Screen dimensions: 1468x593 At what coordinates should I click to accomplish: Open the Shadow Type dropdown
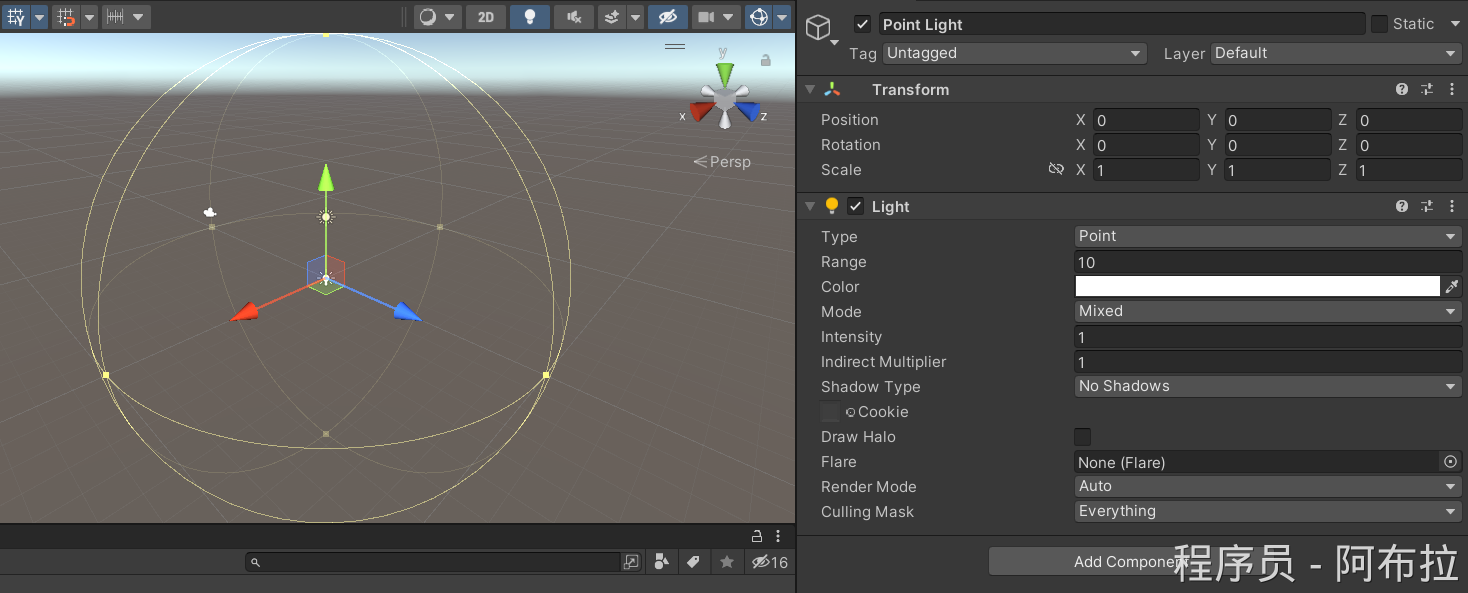tap(1267, 387)
